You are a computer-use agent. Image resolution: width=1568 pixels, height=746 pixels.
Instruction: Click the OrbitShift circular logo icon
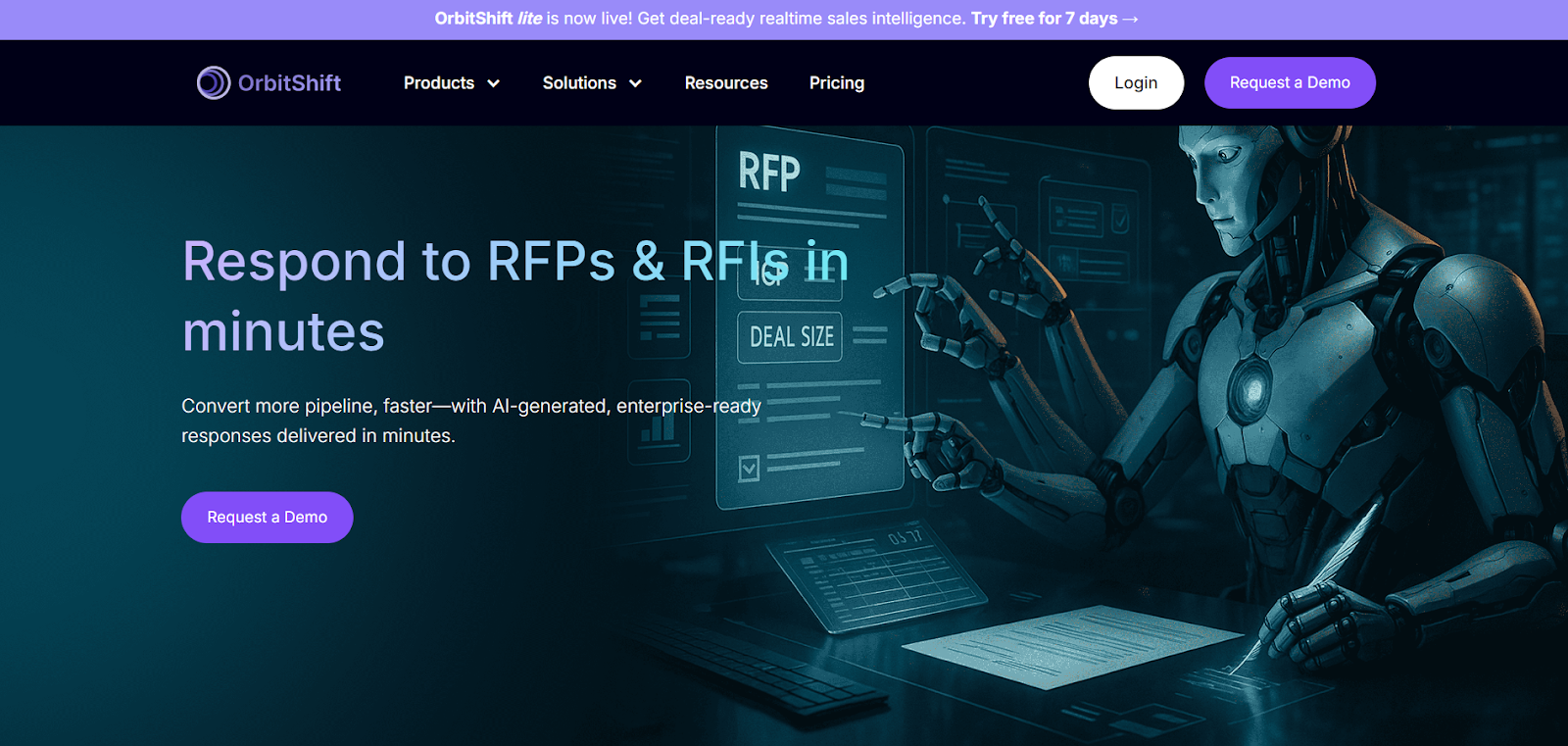point(214,83)
